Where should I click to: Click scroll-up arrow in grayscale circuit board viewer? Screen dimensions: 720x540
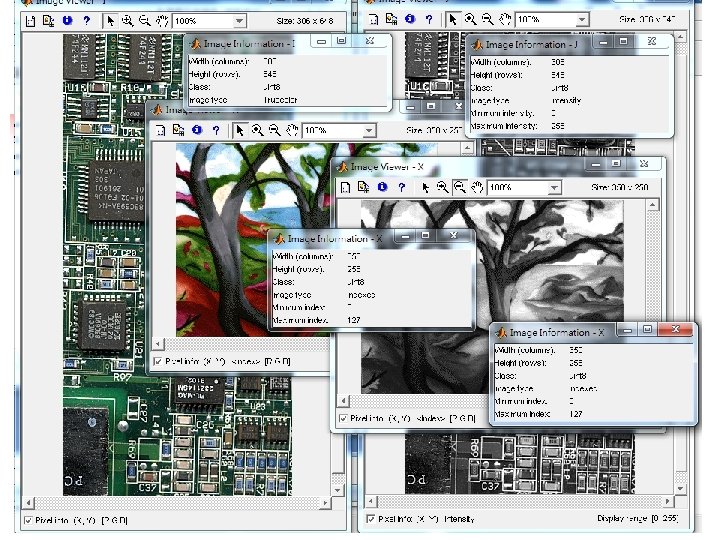[681, 36]
